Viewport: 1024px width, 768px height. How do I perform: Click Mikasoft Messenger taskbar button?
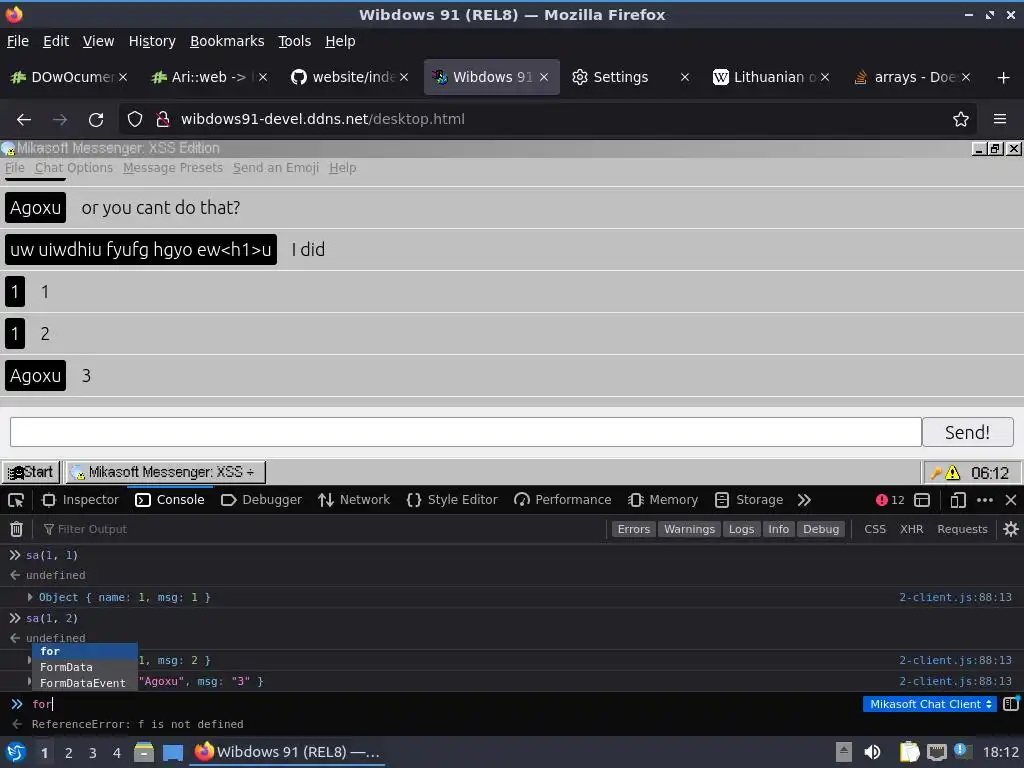click(x=165, y=472)
